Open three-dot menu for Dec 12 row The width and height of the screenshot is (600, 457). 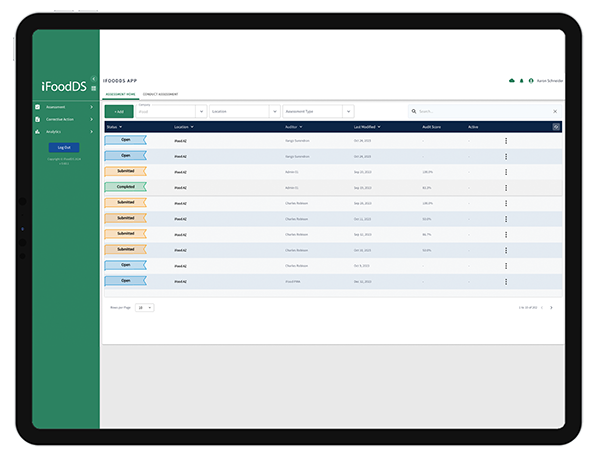(506, 282)
